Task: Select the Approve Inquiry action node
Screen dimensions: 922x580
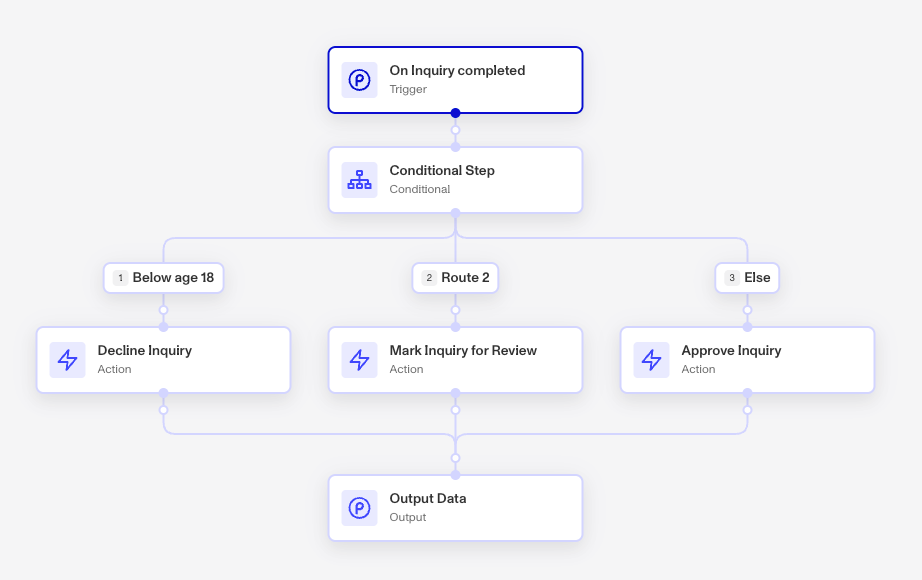Action: click(747, 360)
